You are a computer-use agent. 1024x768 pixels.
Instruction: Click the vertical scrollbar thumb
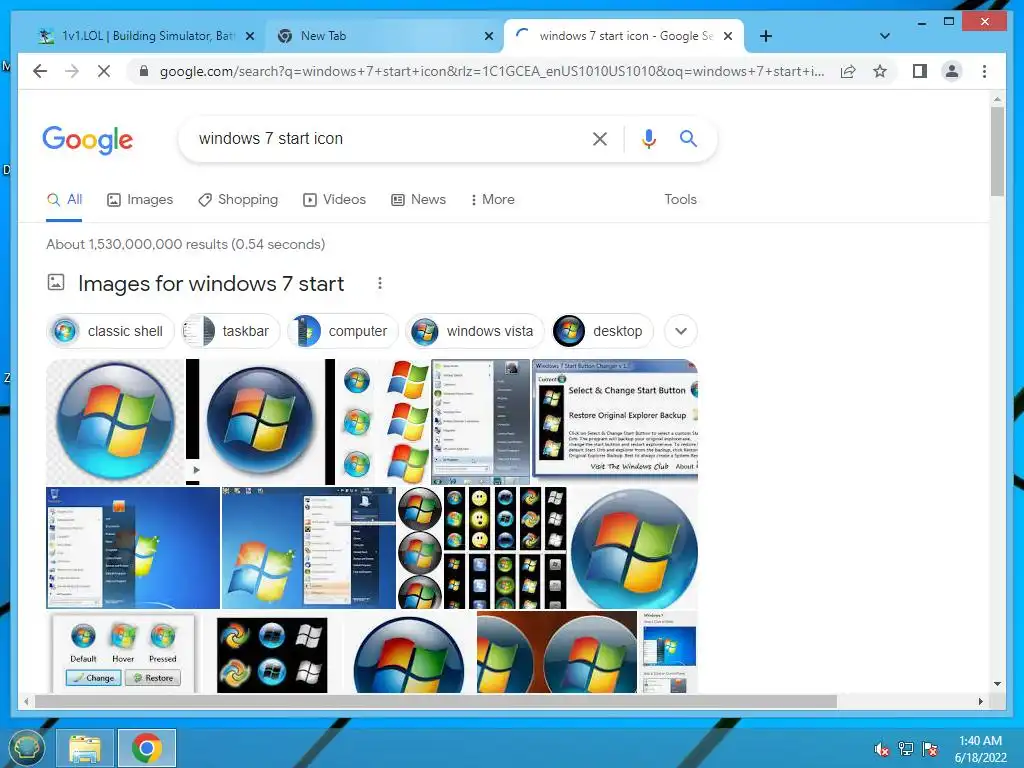point(997,152)
